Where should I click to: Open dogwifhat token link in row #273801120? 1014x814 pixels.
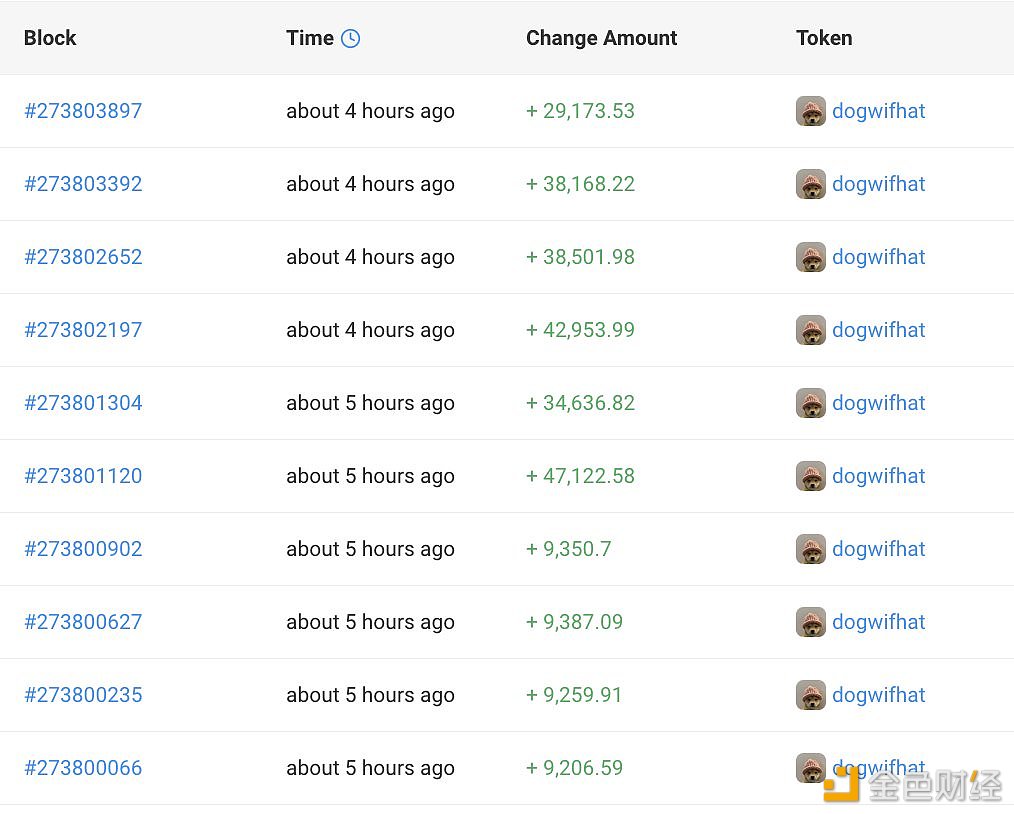pyautogui.click(x=878, y=477)
